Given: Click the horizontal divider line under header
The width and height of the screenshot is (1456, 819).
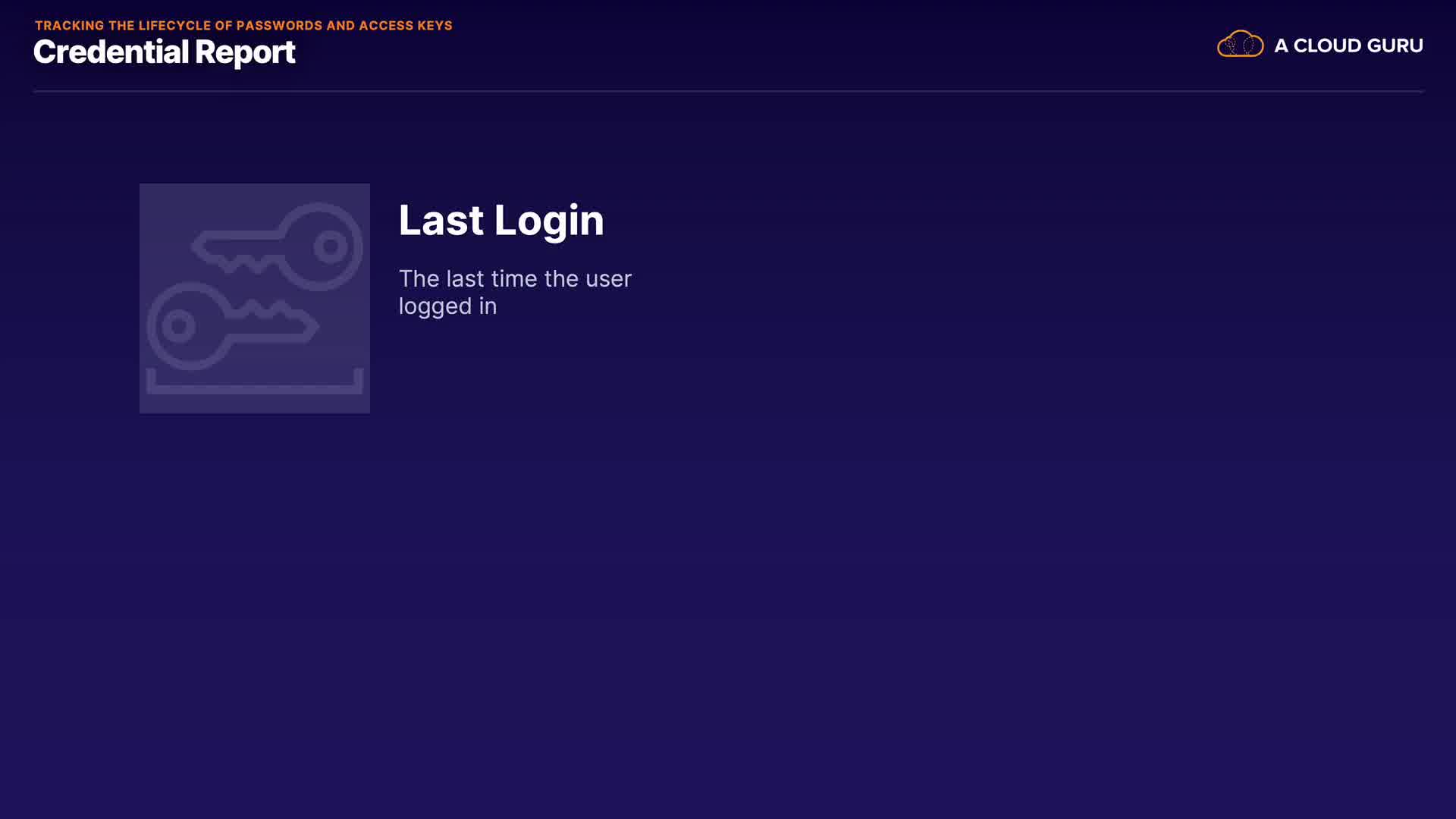Looking at the screenshot, I should coord(728,91).
